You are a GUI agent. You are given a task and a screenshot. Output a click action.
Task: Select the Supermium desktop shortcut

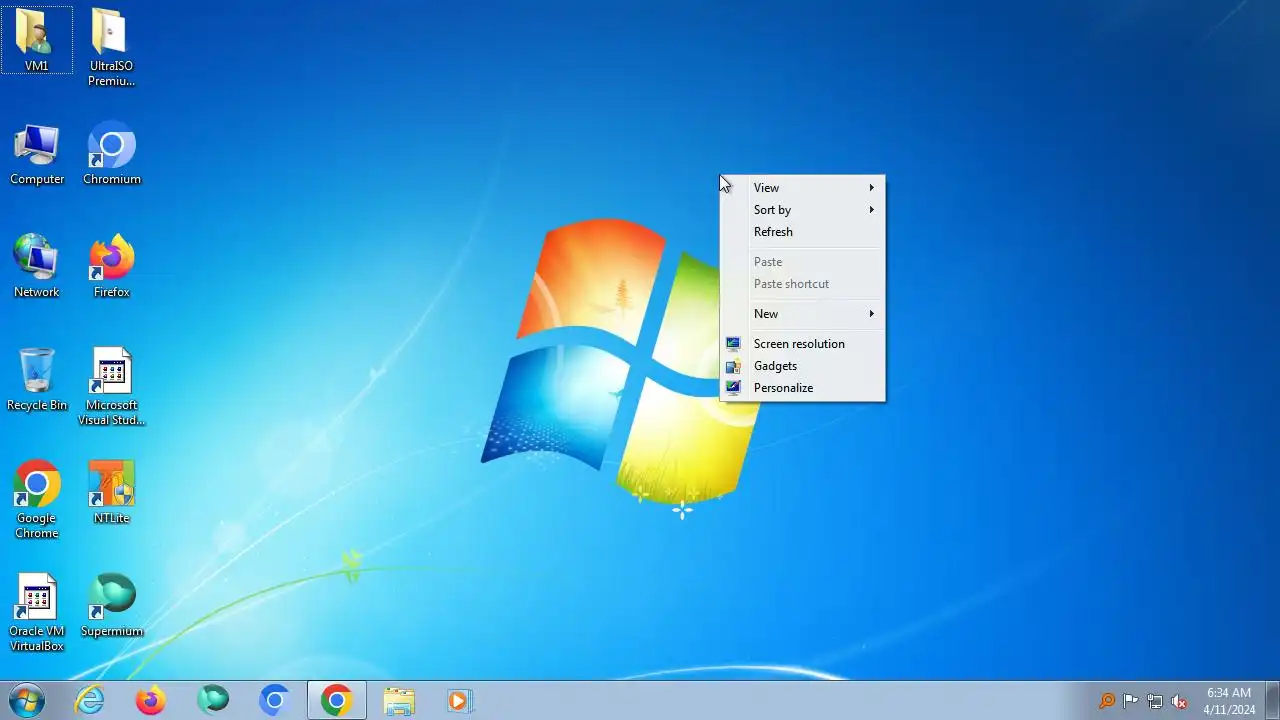point(112,606)
